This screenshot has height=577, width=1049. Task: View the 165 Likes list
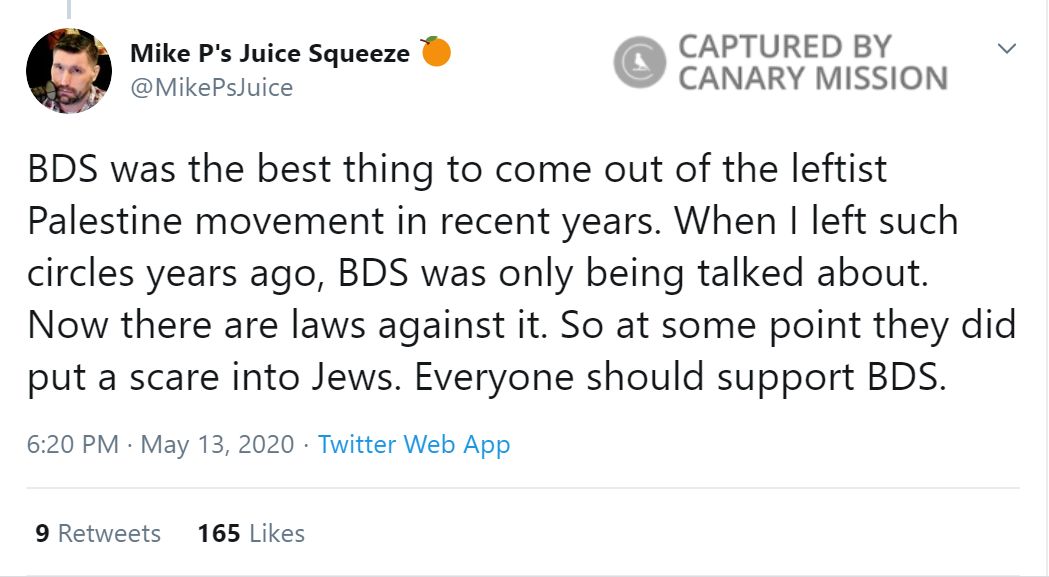click(x=251, y=533)
